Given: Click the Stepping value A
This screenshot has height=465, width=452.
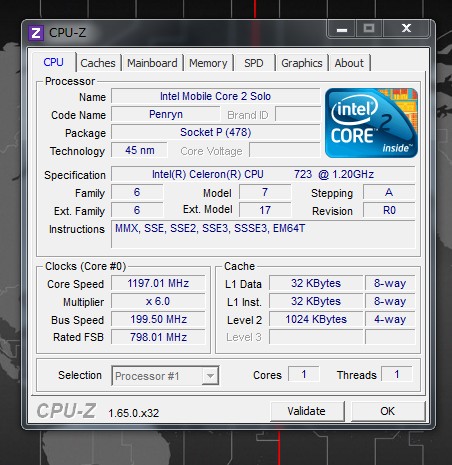Looking at the screenshot, I should point(389,192).
